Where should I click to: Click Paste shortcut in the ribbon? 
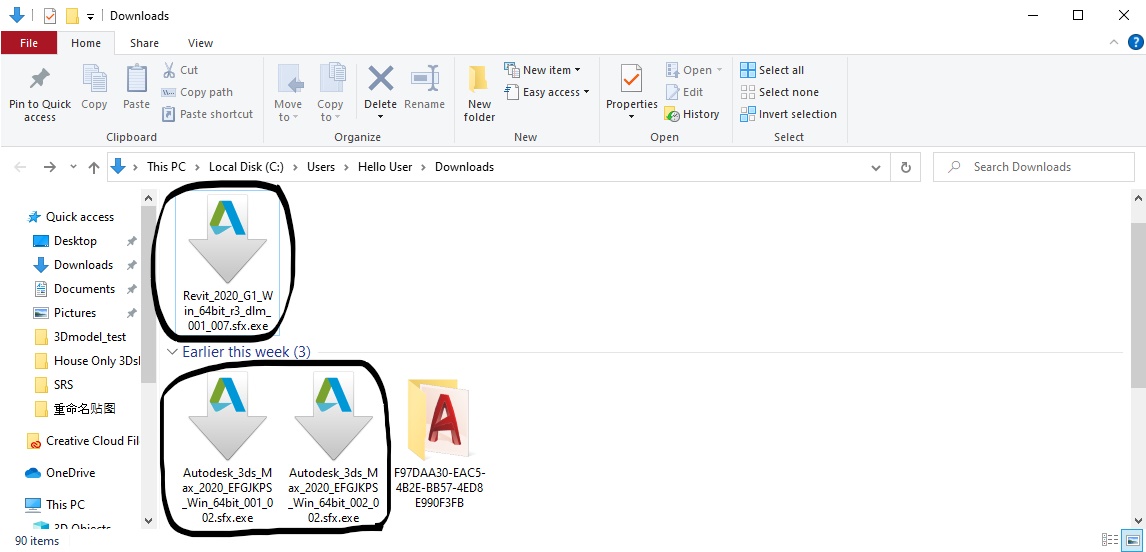[207, 114]
